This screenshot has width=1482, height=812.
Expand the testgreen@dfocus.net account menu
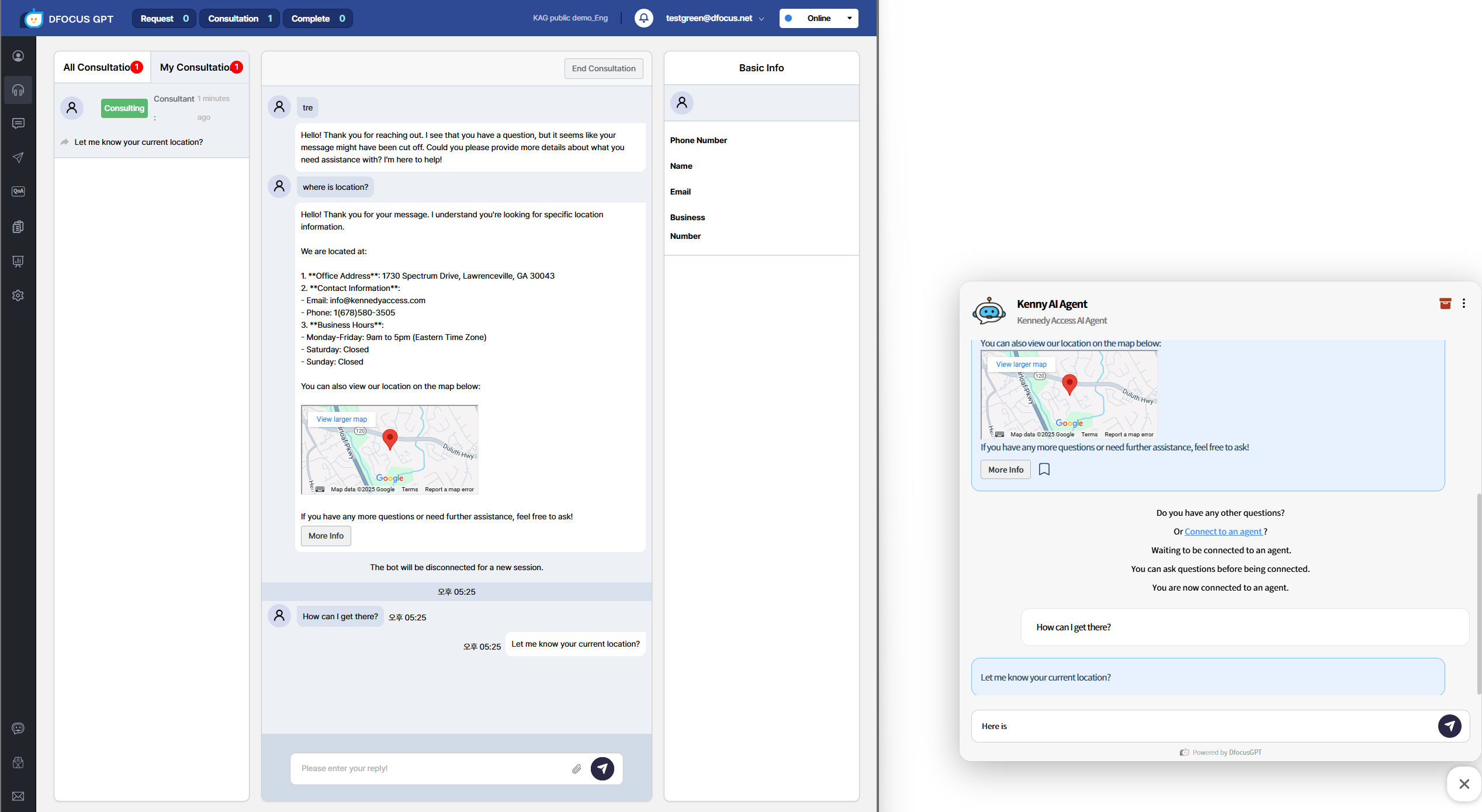coord(714,18)
